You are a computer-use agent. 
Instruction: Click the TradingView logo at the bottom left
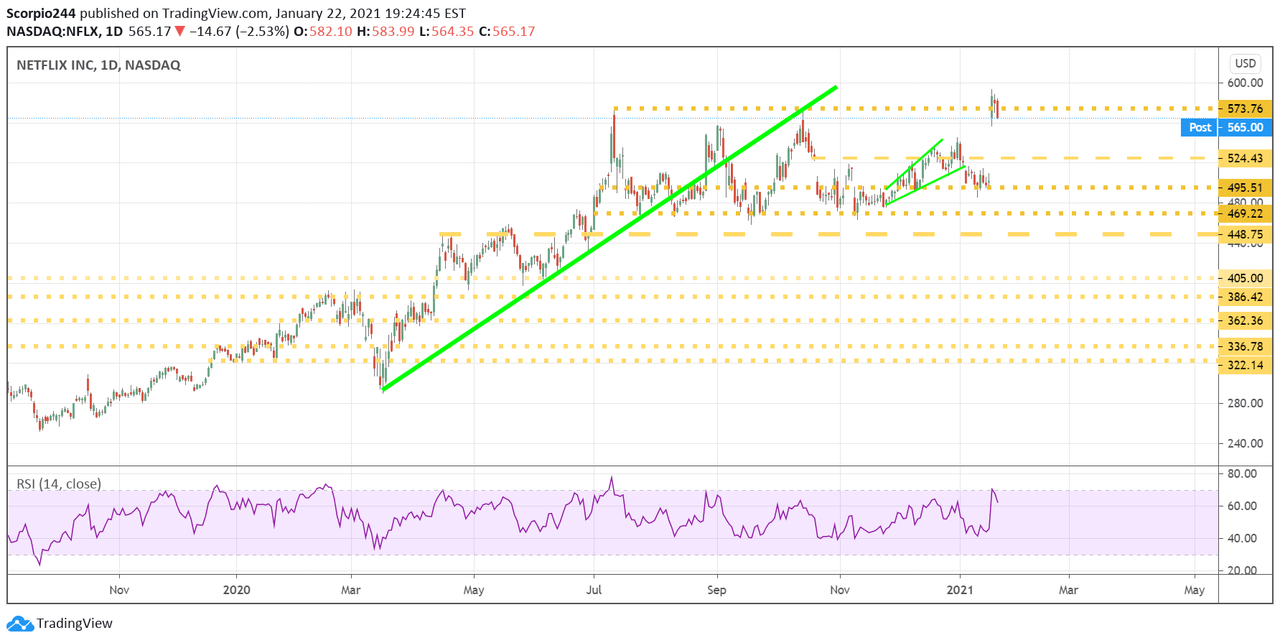click(60, 624)
